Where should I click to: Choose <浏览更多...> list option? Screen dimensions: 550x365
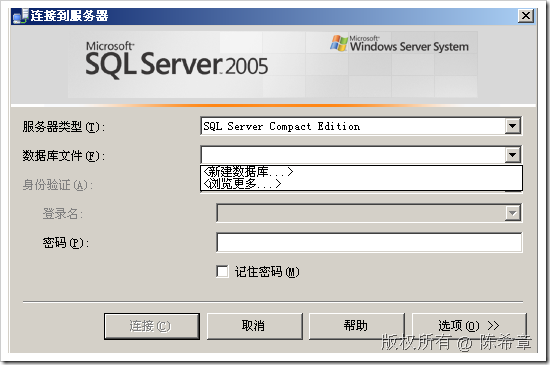click(x=361, y=184)
